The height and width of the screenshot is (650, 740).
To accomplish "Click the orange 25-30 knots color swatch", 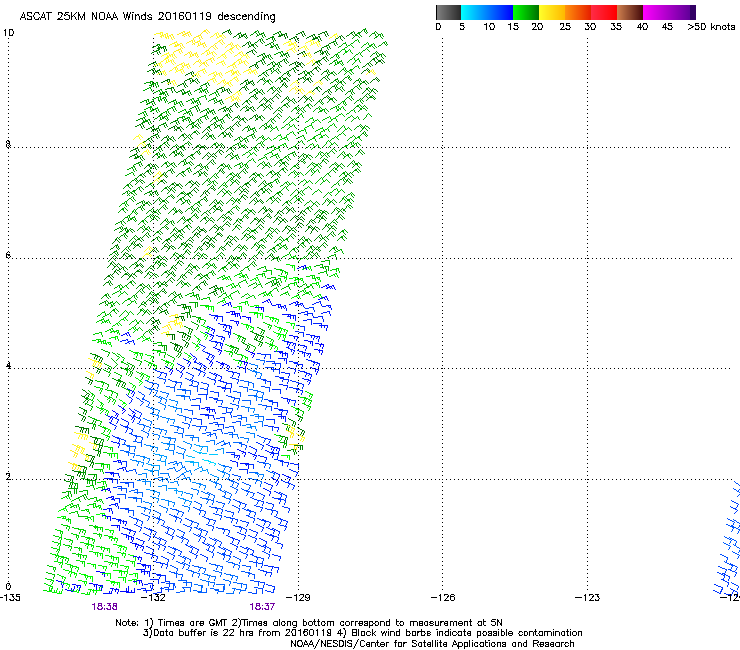I will 578,12.
